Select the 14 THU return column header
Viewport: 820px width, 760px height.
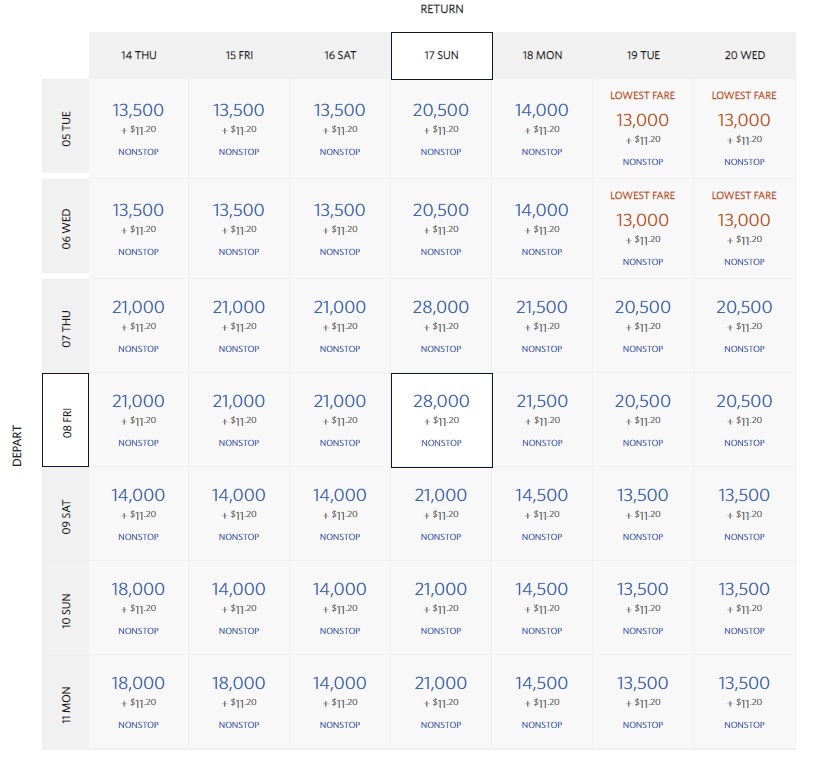tap(139, 55)
